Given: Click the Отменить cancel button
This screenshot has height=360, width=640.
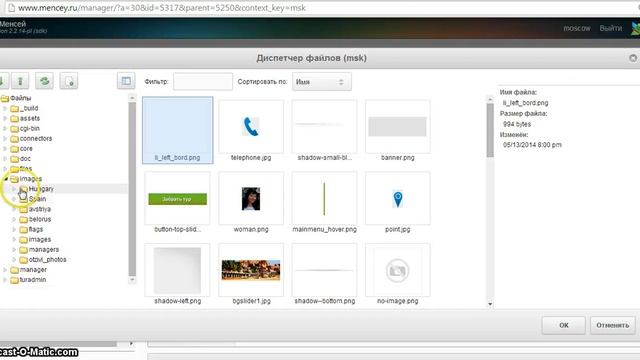Looking at the screenshot, I should (613, 325).
